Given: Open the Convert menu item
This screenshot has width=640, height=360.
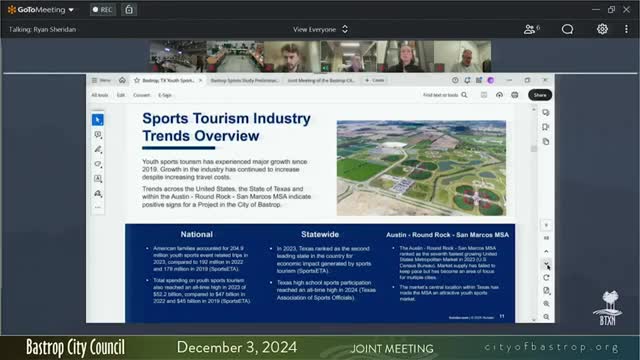Looking at the screenshot, I should pyautogui.click(x=142, y=95).
